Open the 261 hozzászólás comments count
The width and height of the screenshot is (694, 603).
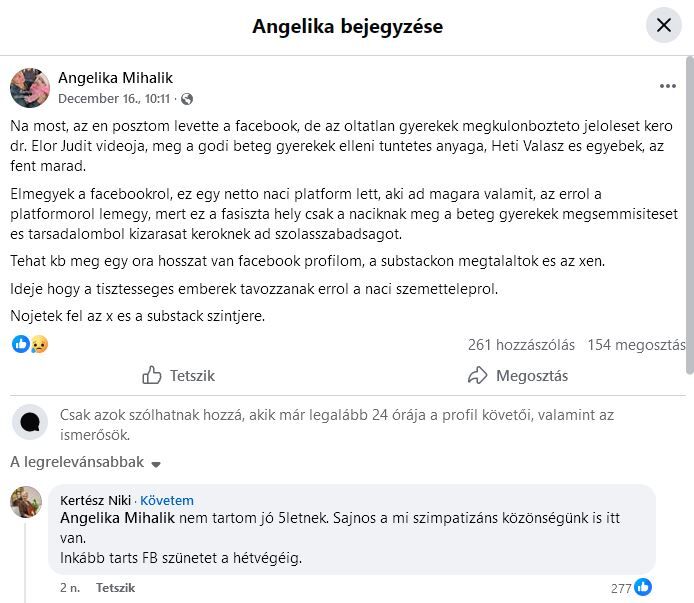point(521,345)
